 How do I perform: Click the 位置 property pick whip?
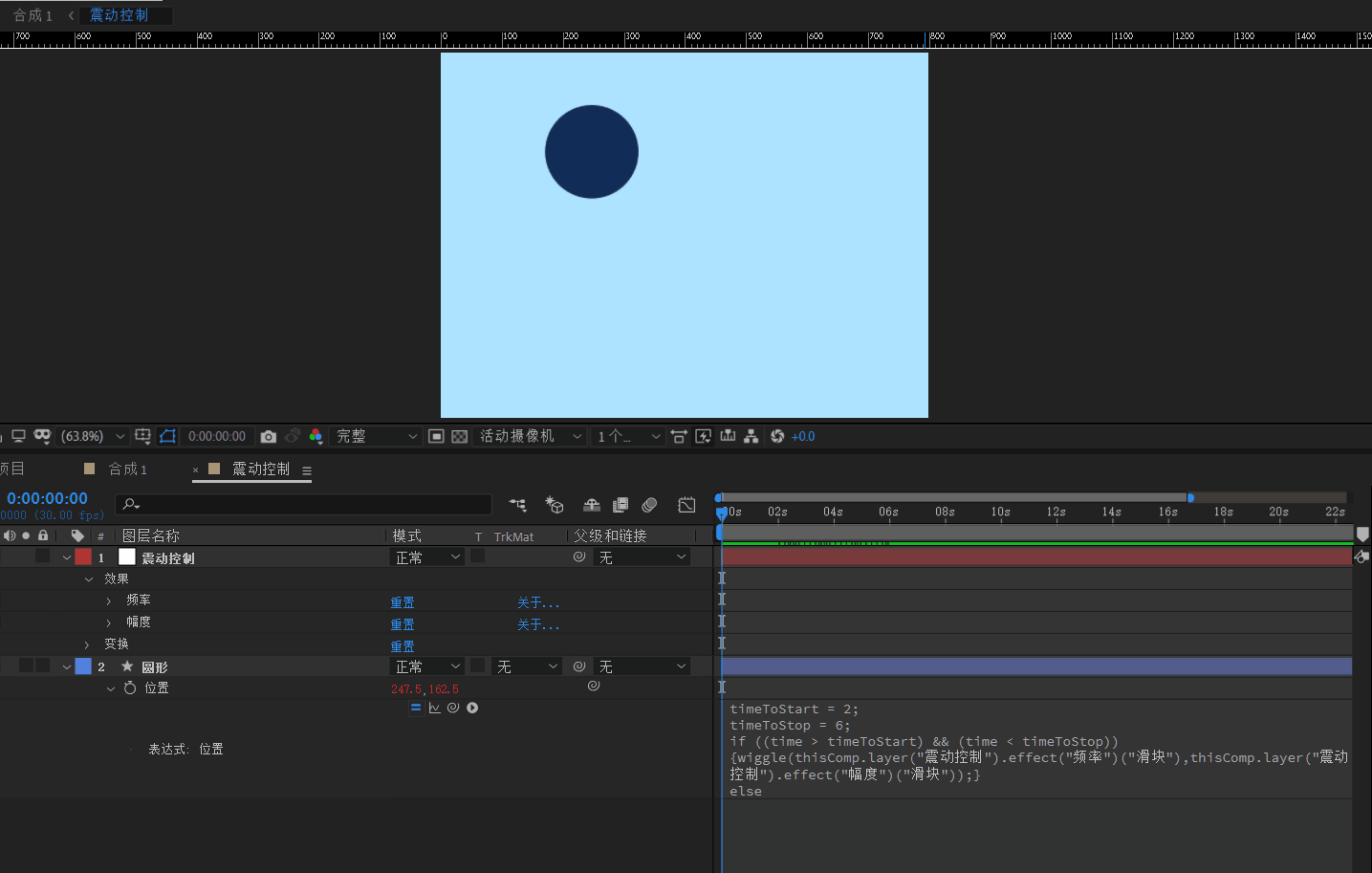coord(594,686)
